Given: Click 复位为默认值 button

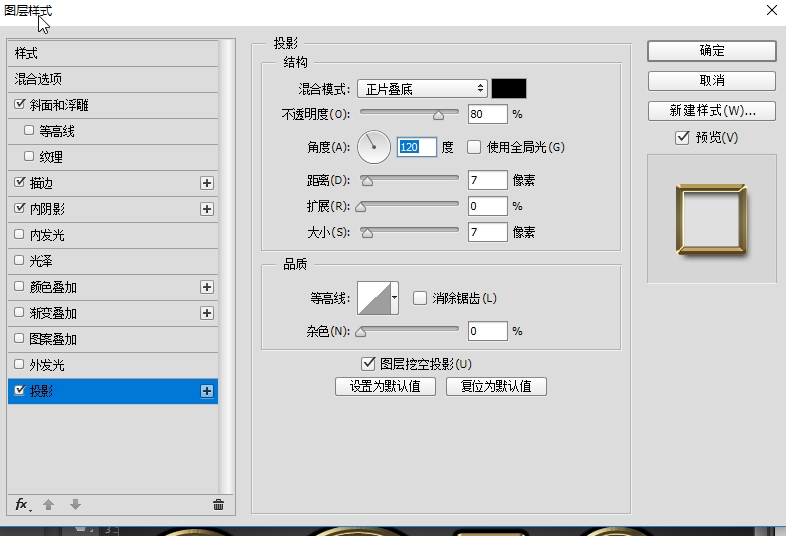Looking at the screenshot, I should 496,387.
